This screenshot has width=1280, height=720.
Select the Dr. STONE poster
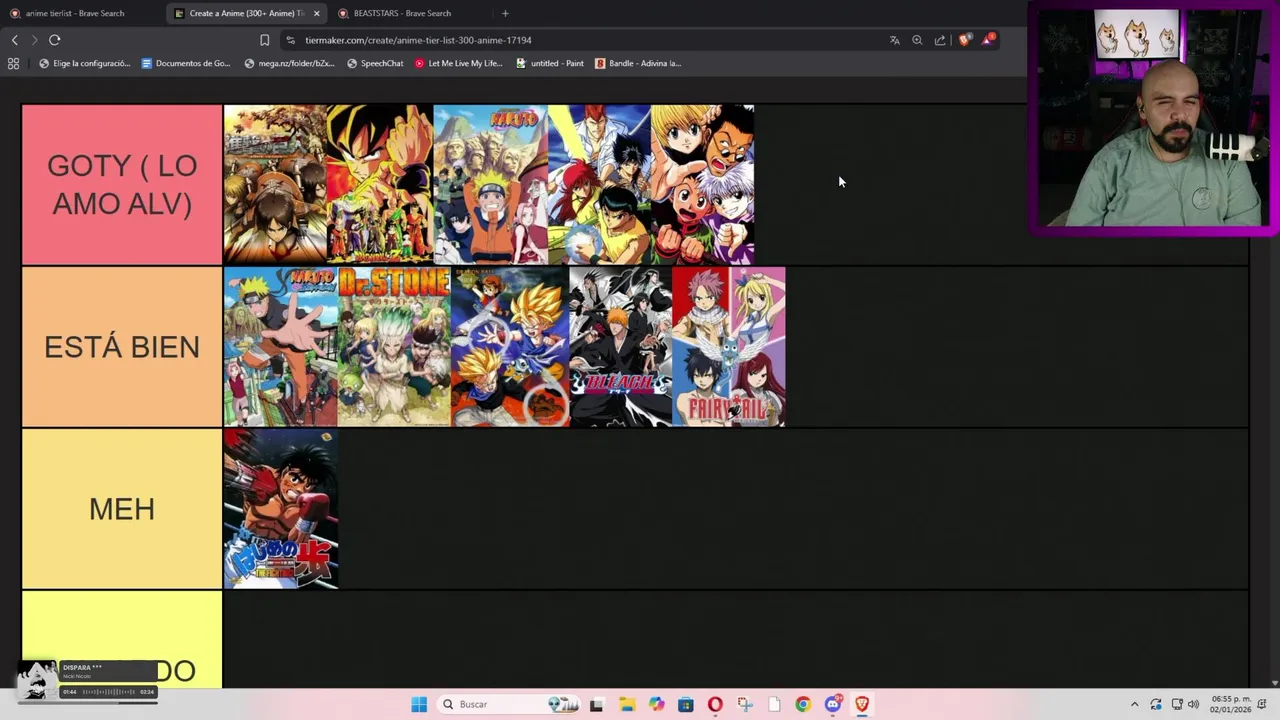(x=394, y=347)
